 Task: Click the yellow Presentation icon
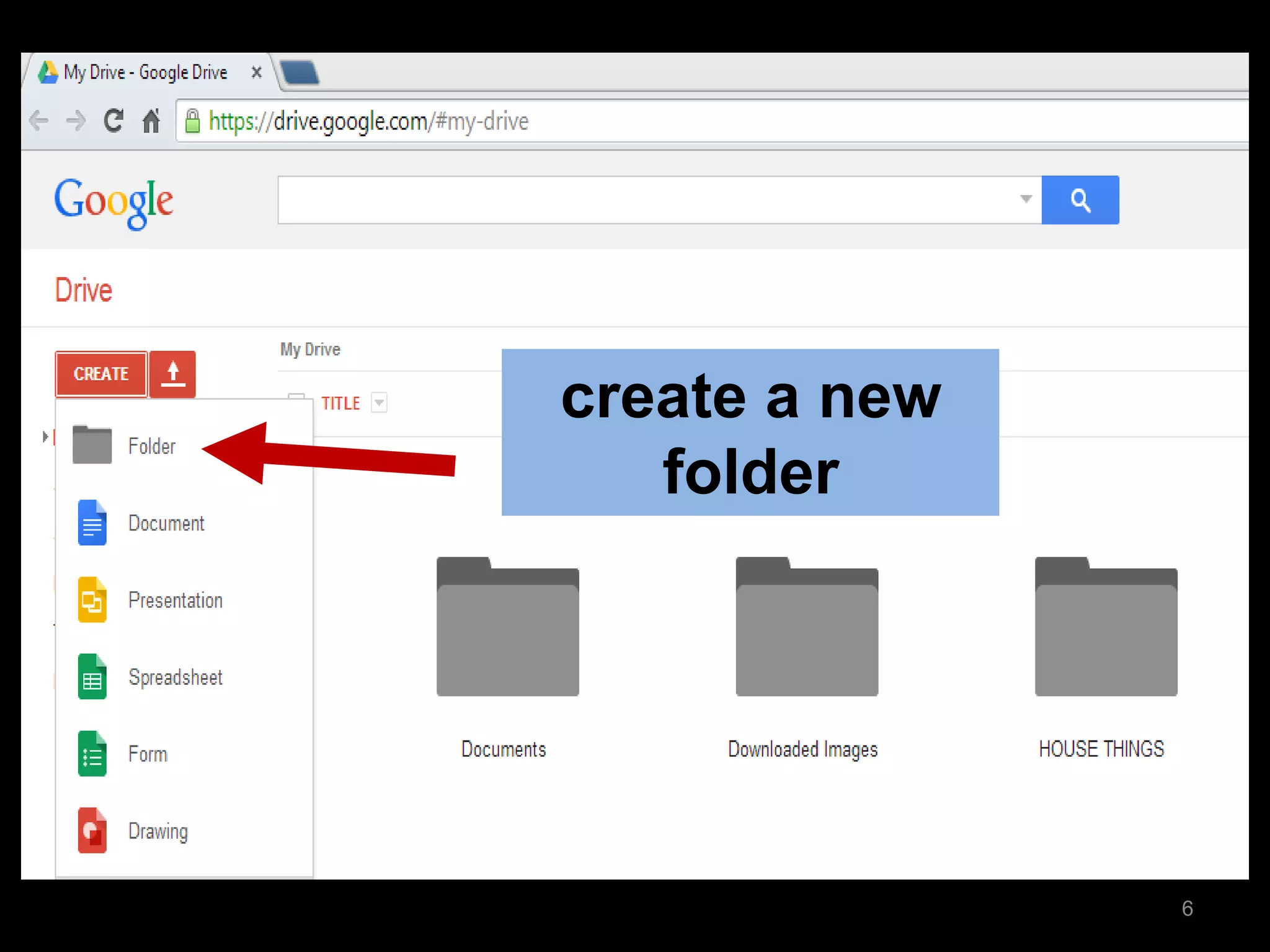92,599
